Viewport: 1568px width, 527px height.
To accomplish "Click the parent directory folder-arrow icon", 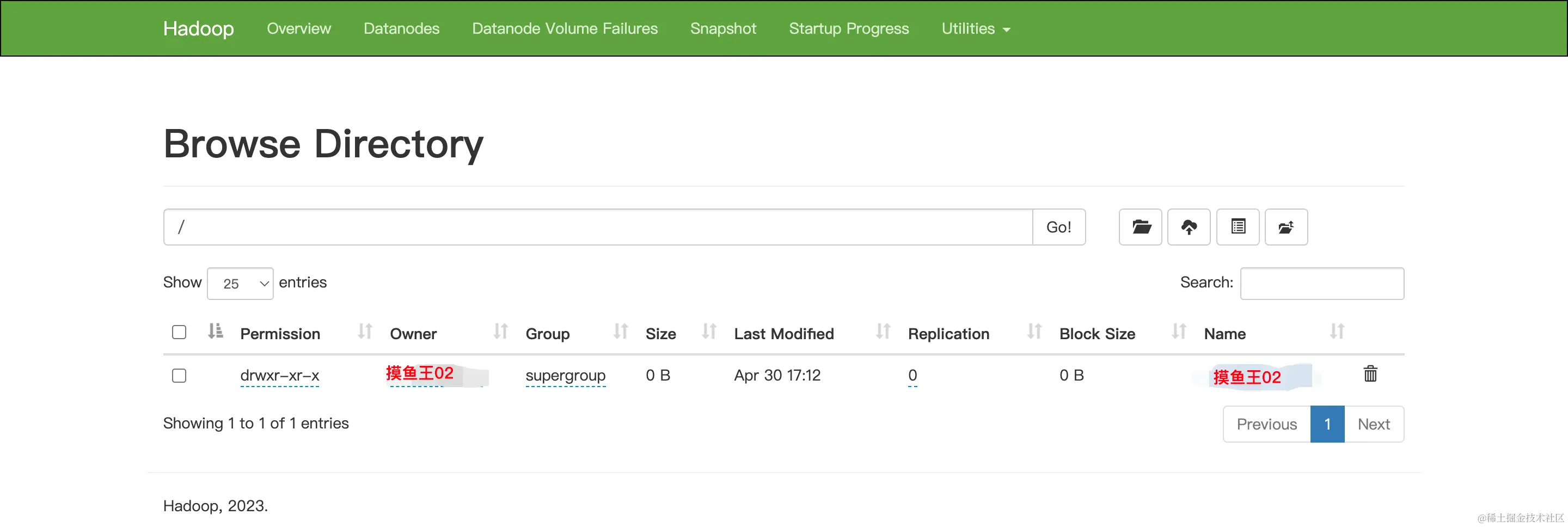I will tap(1285, 227).
